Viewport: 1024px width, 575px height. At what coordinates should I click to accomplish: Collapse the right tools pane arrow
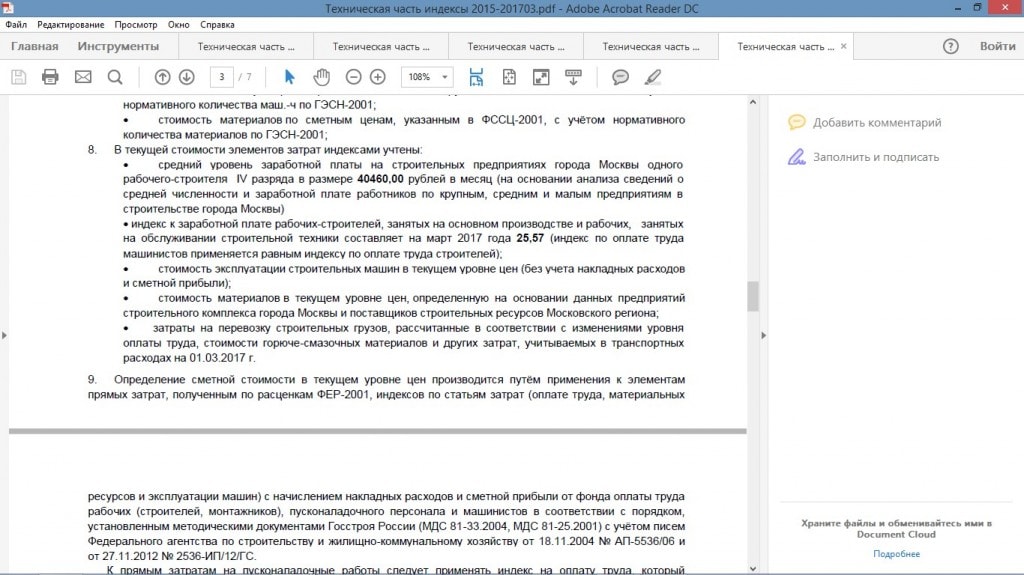click(763, 335)
